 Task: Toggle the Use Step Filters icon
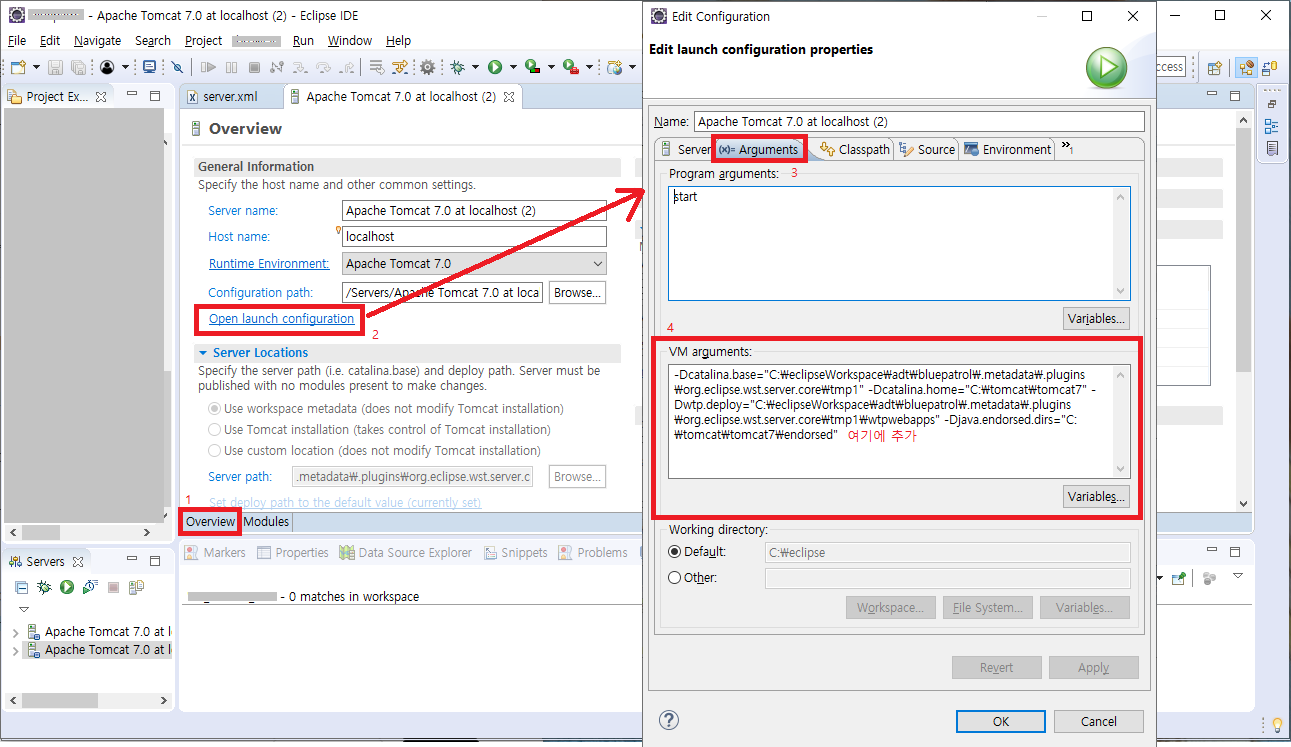click(x=399, y=67)
